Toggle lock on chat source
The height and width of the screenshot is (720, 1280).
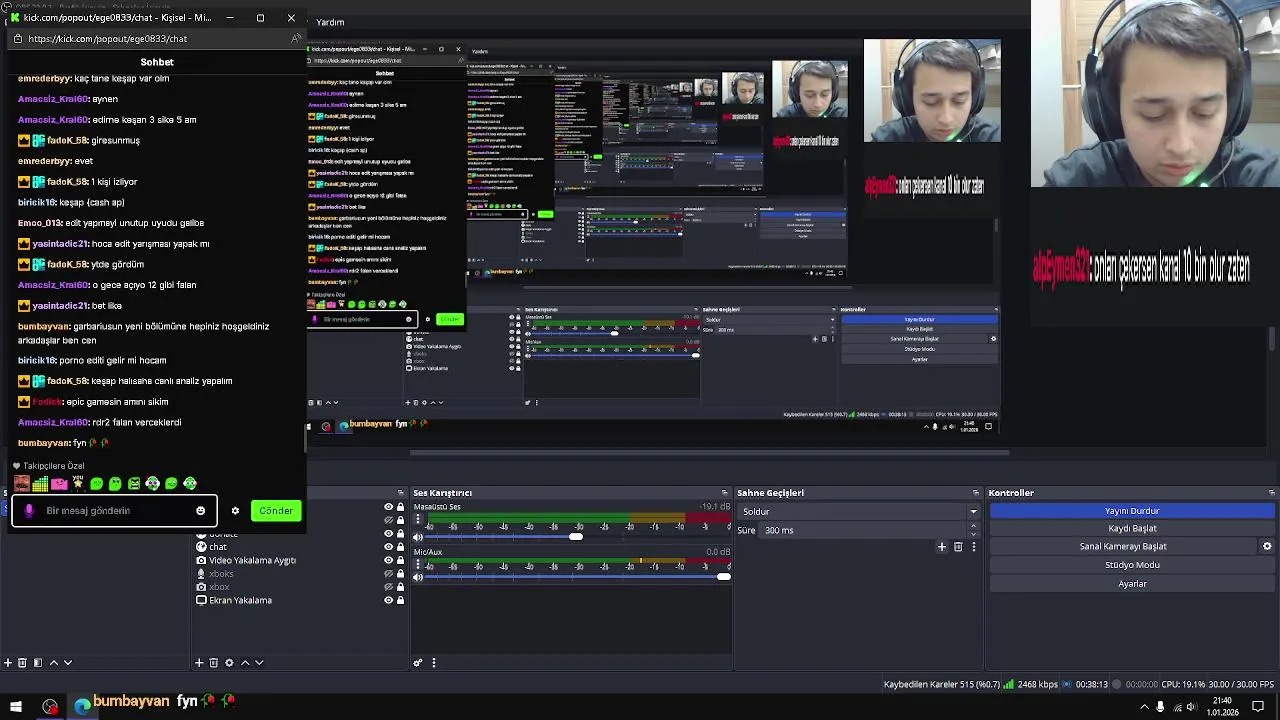pos(401,547)
